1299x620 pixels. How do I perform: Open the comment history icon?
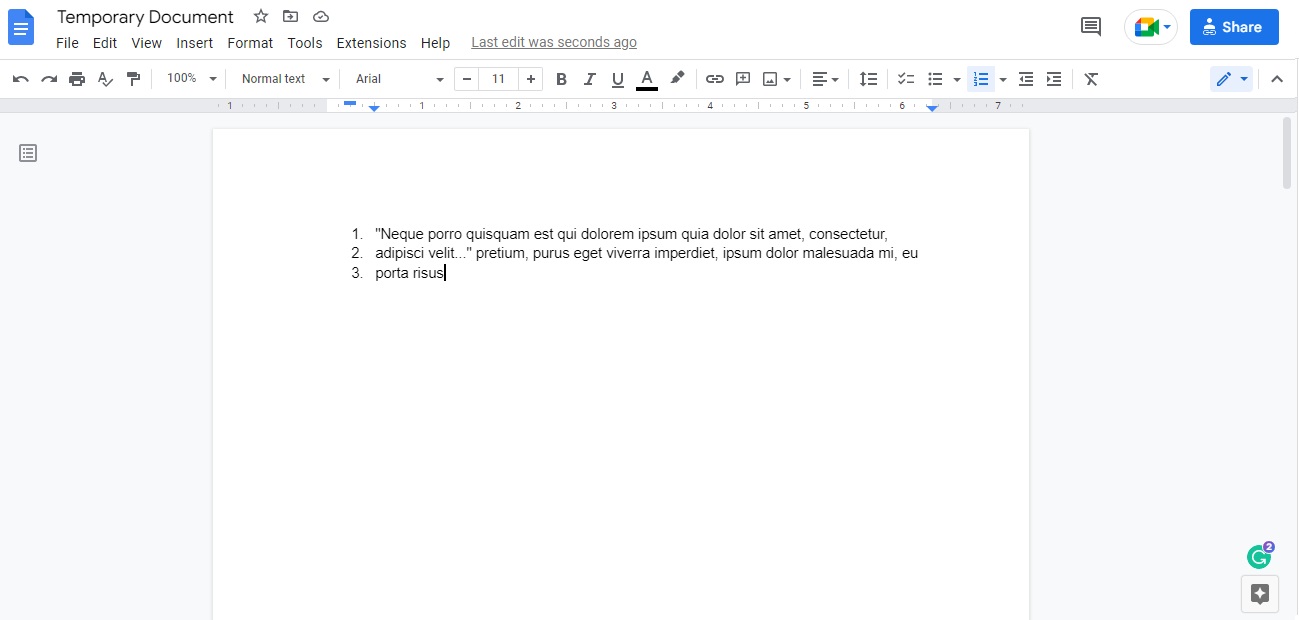click(x=1091, y=27)
